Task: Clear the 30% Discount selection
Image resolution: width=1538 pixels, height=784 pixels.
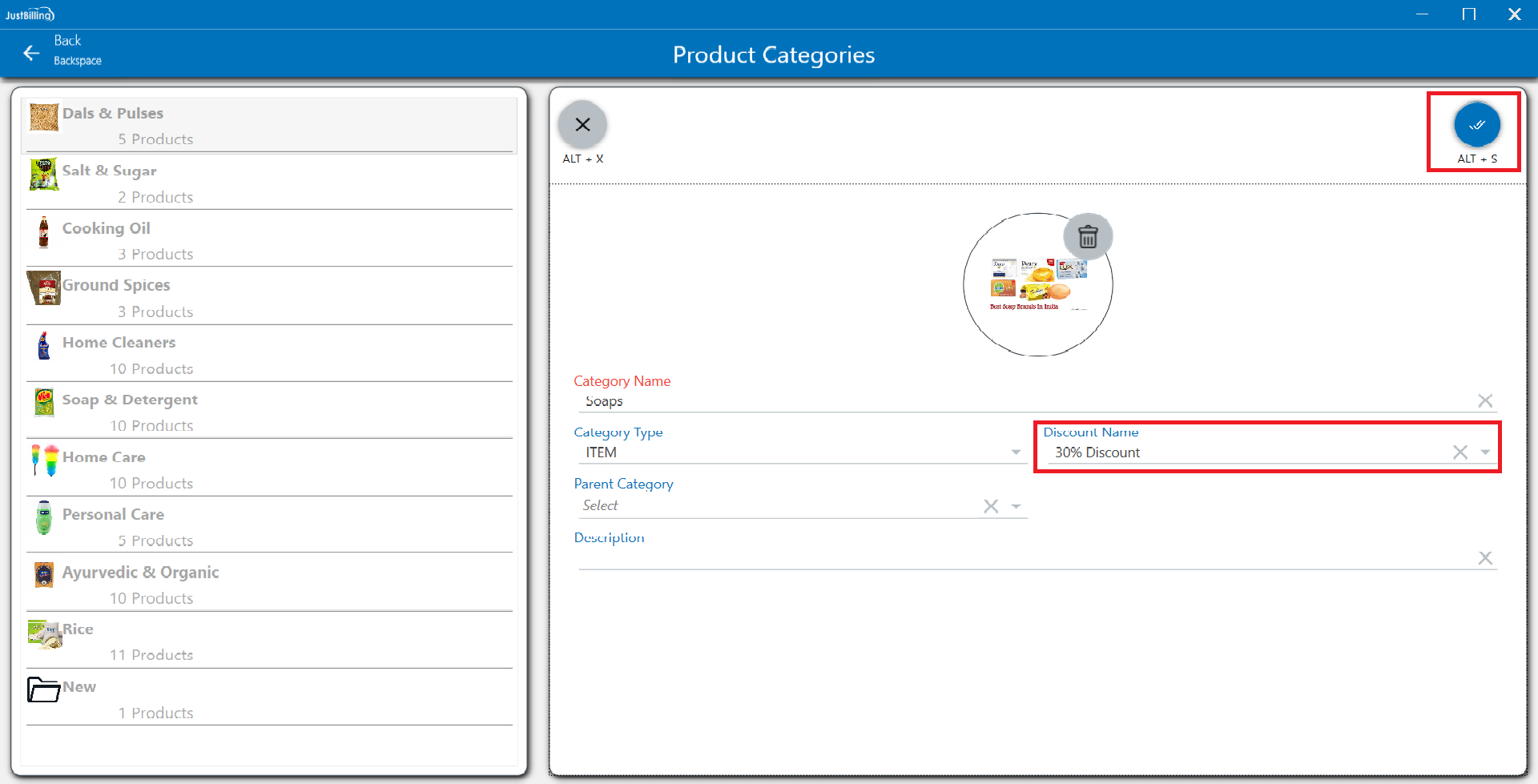Action: point(1459,452)
